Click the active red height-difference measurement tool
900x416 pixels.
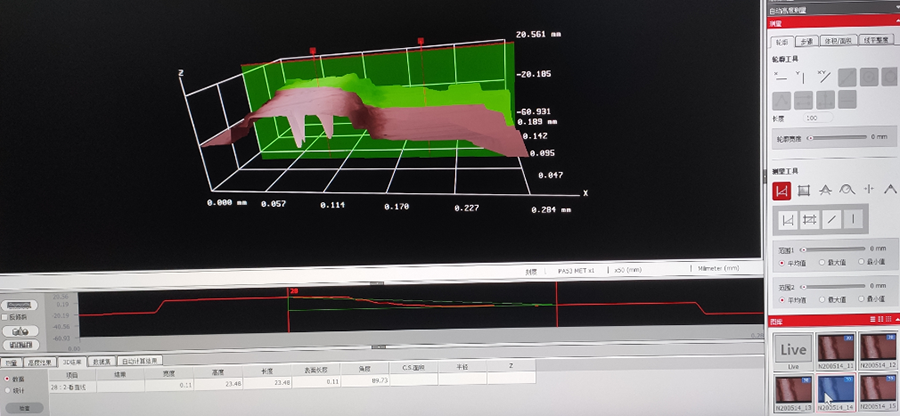click(782, 189)
